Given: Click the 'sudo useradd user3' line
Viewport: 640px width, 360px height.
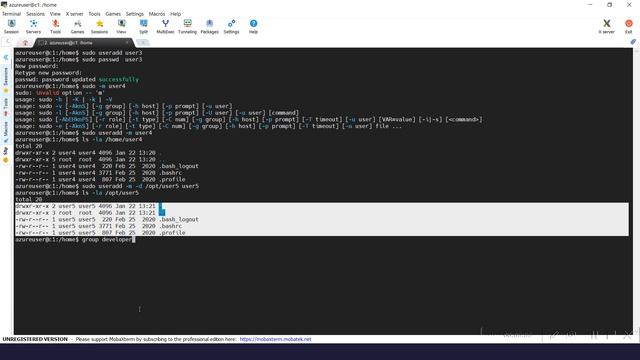Looking at the screenshot, I should coord(79,53).
